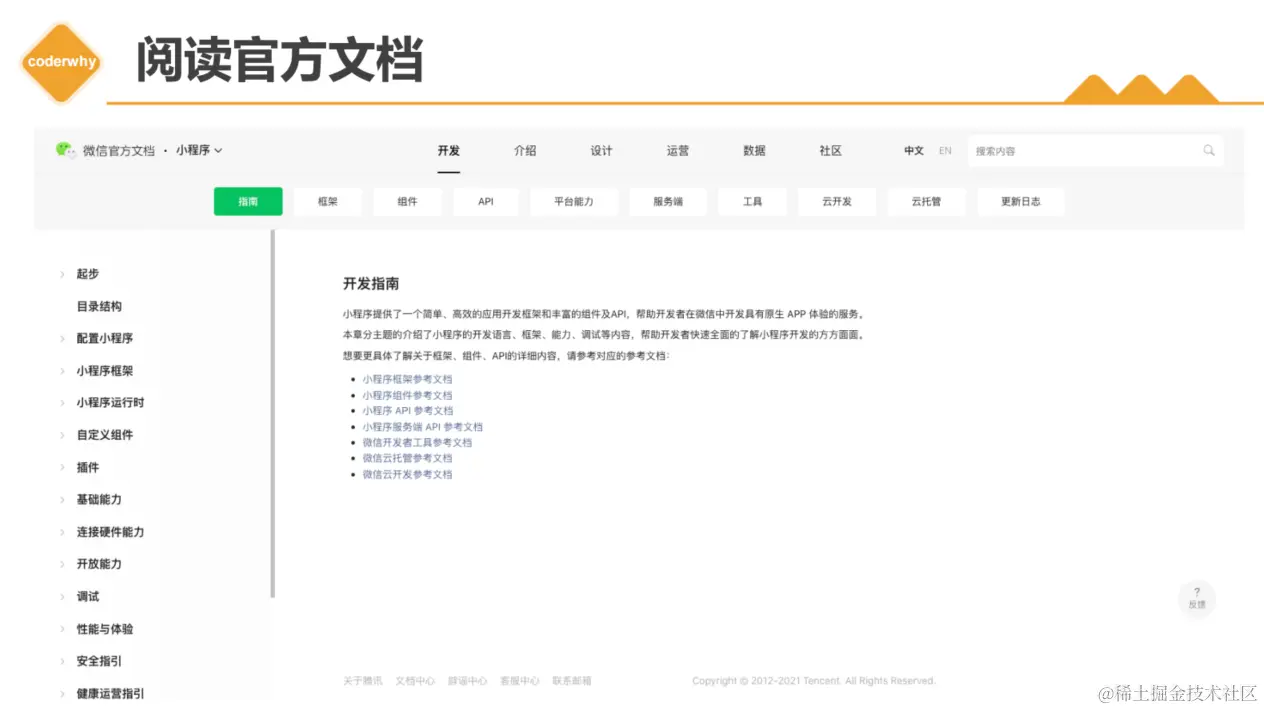Screen dimensions: 1264x710
Task: Switch to the 框架 tab
Action: (327, 201)
